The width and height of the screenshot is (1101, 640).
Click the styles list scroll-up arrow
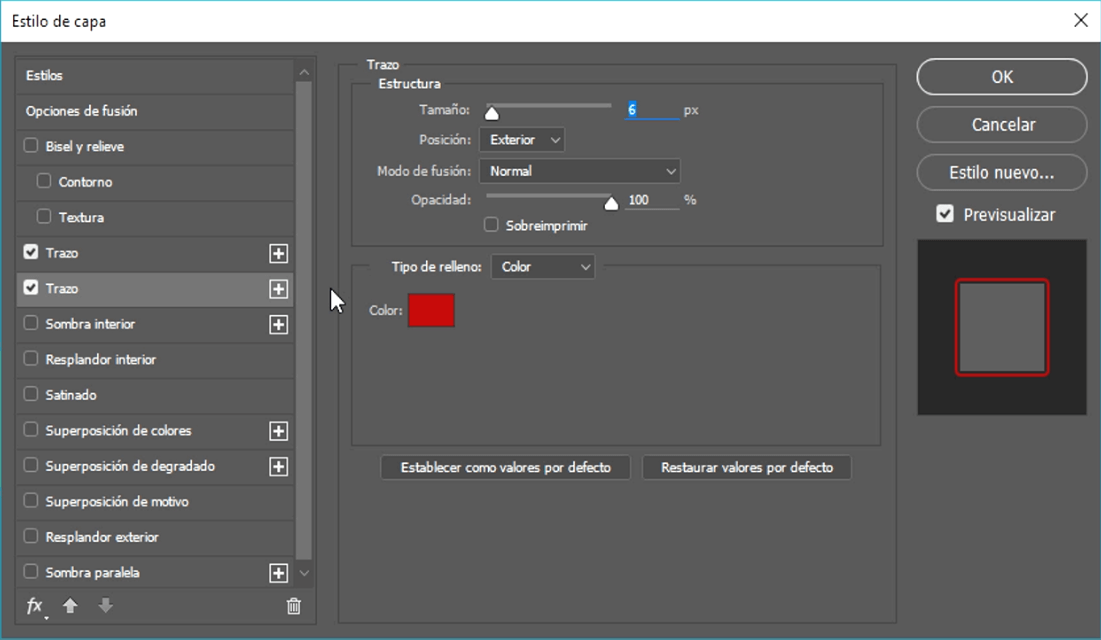point(304,72)
